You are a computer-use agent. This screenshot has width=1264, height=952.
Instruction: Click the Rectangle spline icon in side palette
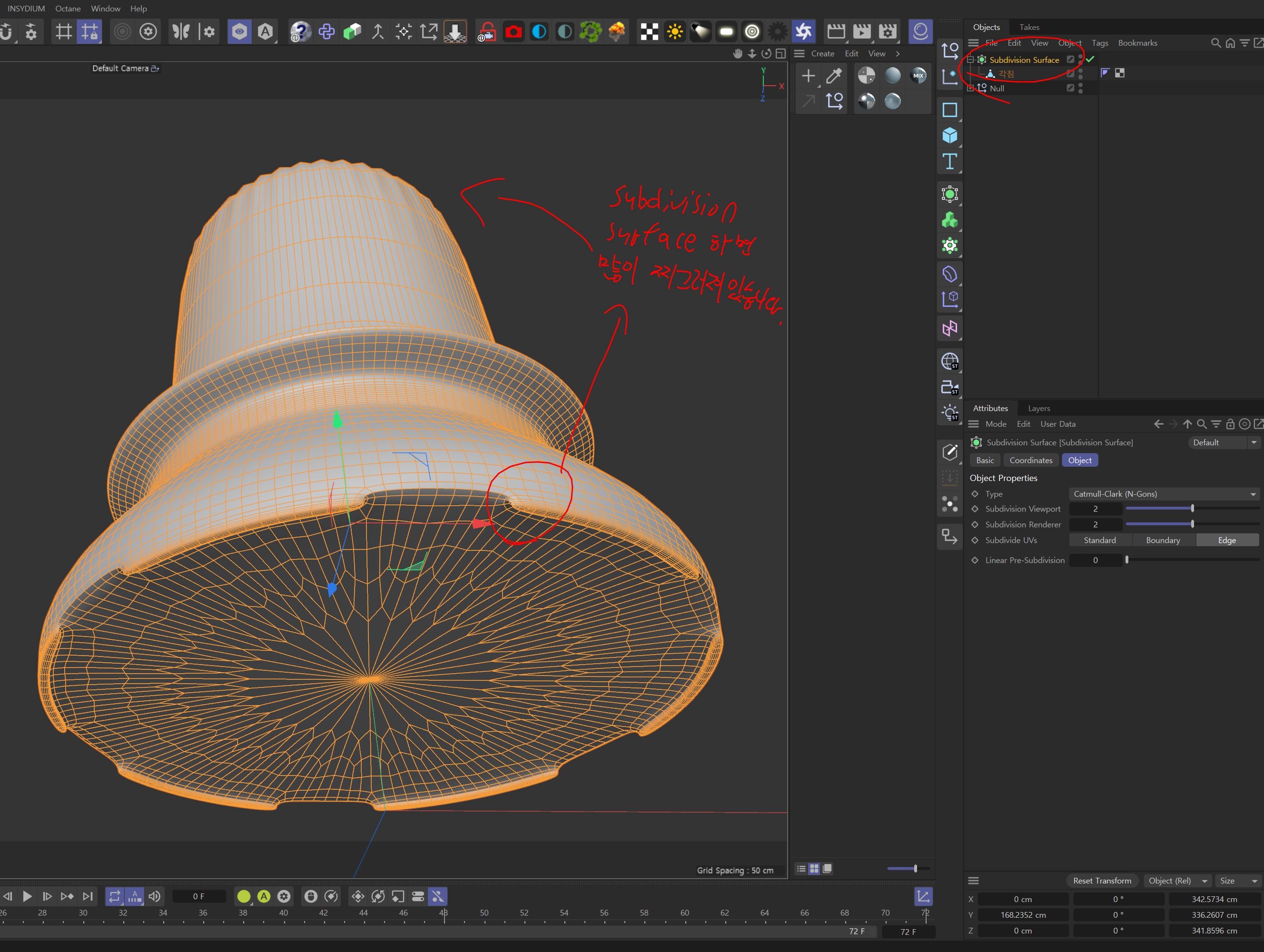coord(950,110)
